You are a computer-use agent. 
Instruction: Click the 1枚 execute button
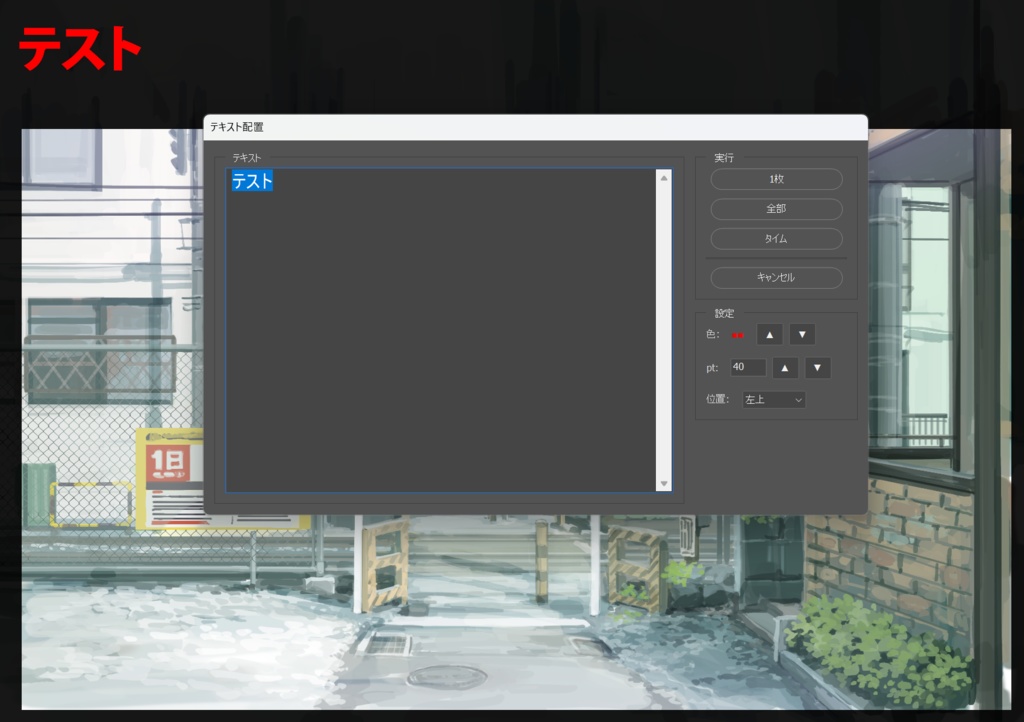pos(776,179)
